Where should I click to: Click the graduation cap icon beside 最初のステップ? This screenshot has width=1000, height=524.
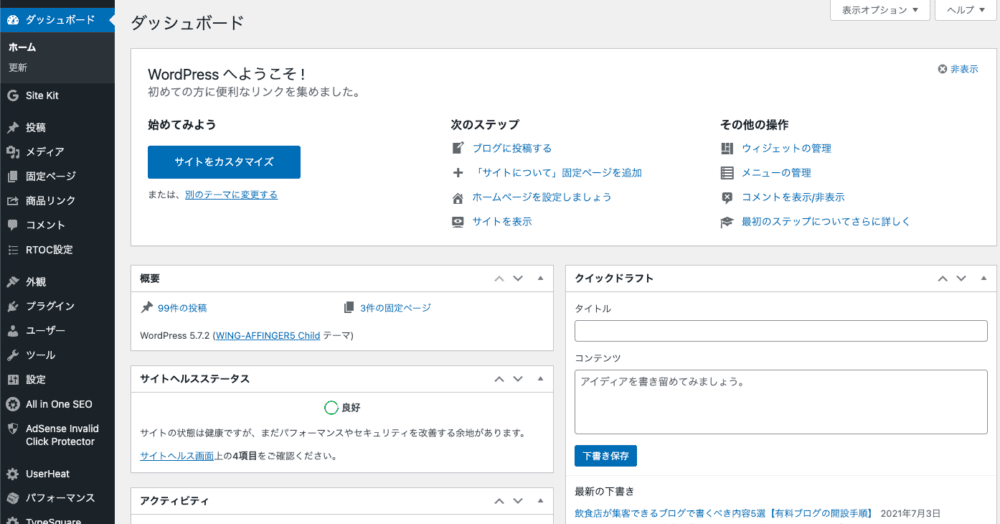coord(727,222)
